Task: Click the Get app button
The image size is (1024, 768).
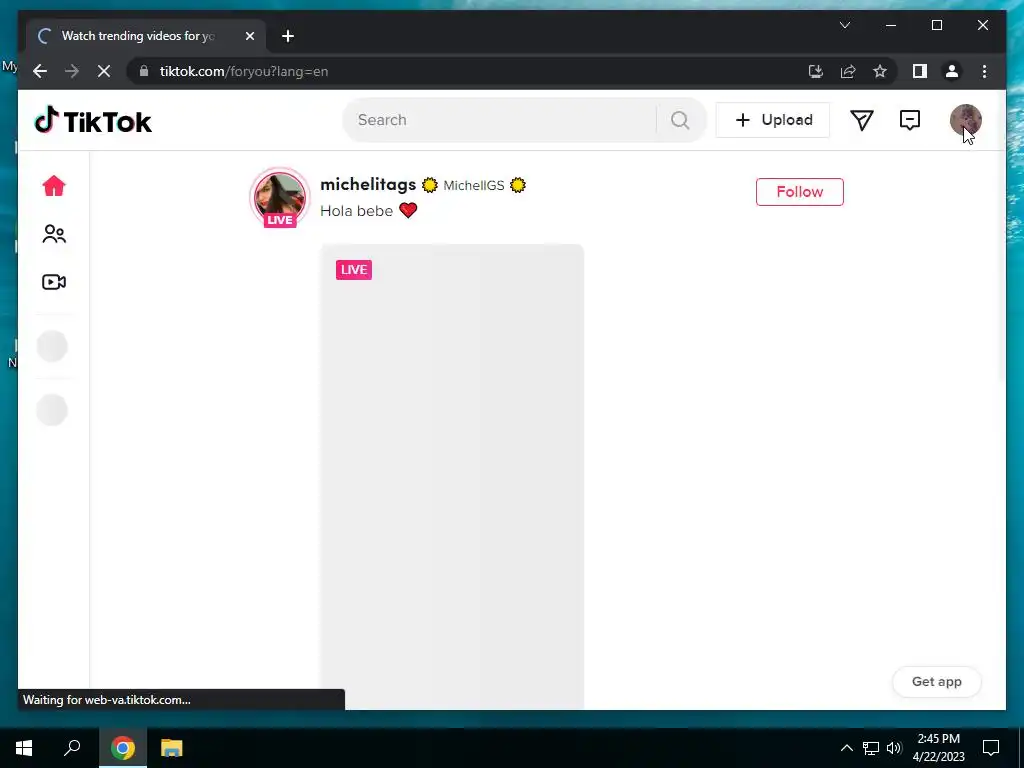Action: coord(936,682)
